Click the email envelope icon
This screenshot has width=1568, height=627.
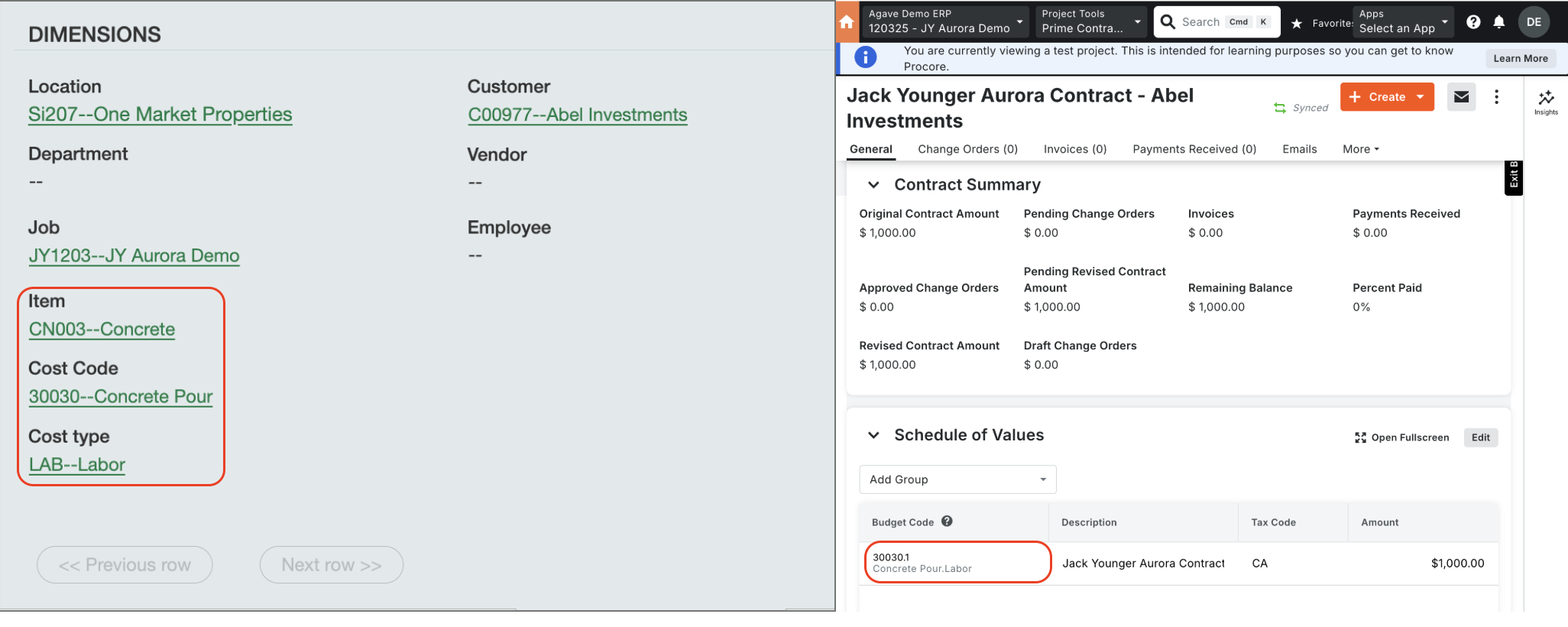[x=1461, y=97]
